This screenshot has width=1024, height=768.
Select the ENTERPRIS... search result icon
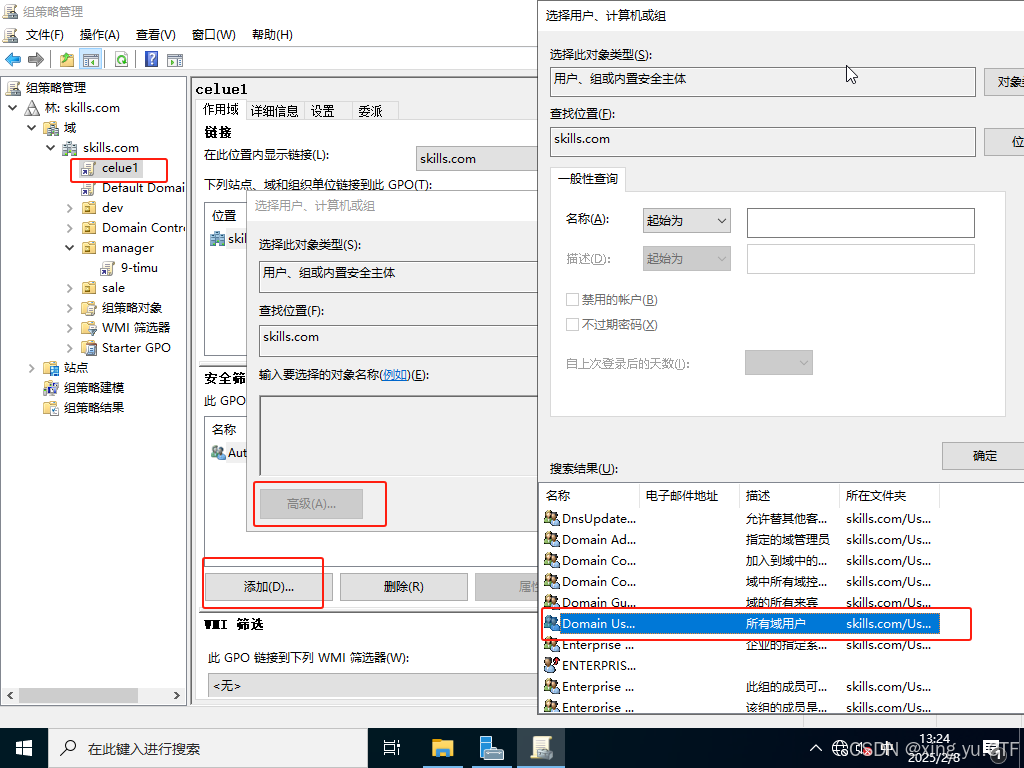551,665
